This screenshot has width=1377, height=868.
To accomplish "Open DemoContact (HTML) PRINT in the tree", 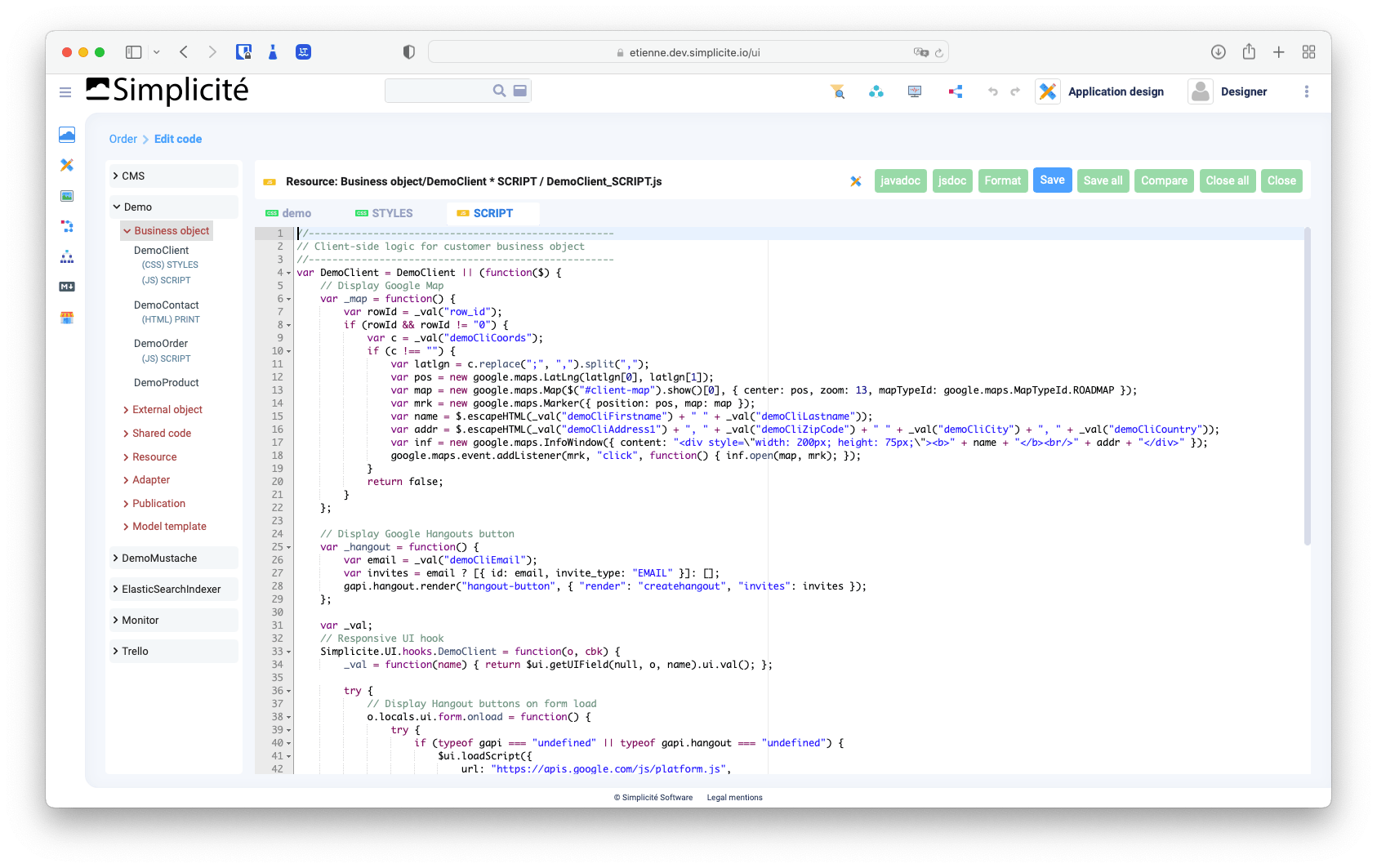I will (x=171, y=319).
